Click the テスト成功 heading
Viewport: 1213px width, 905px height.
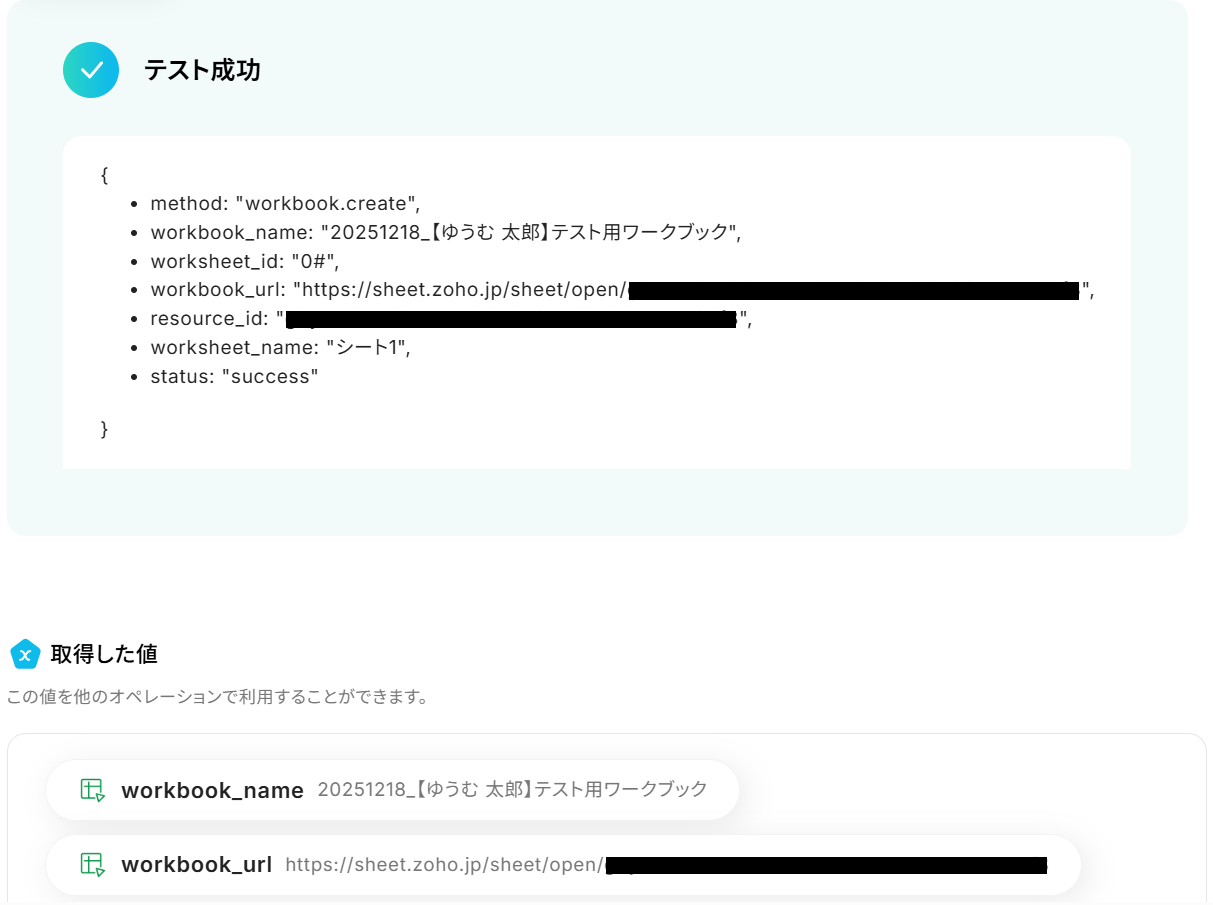[x=202, y=70]
